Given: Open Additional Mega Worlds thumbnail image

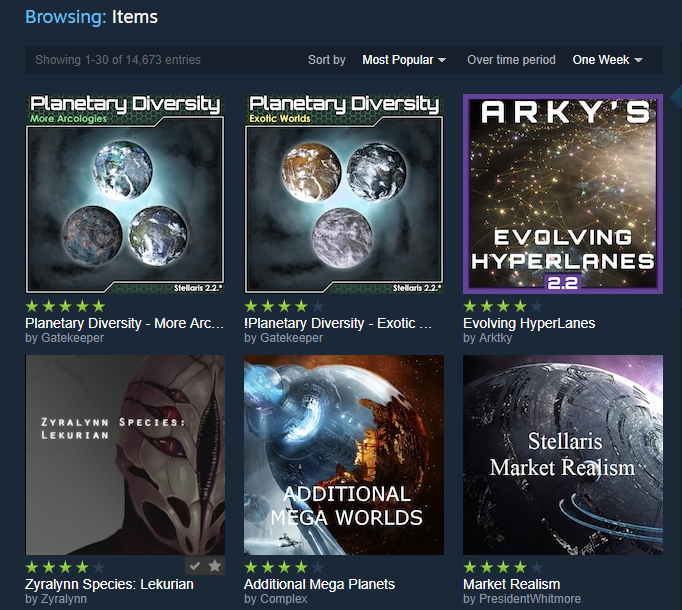Looking at the screenshot, I should [344, 455].
